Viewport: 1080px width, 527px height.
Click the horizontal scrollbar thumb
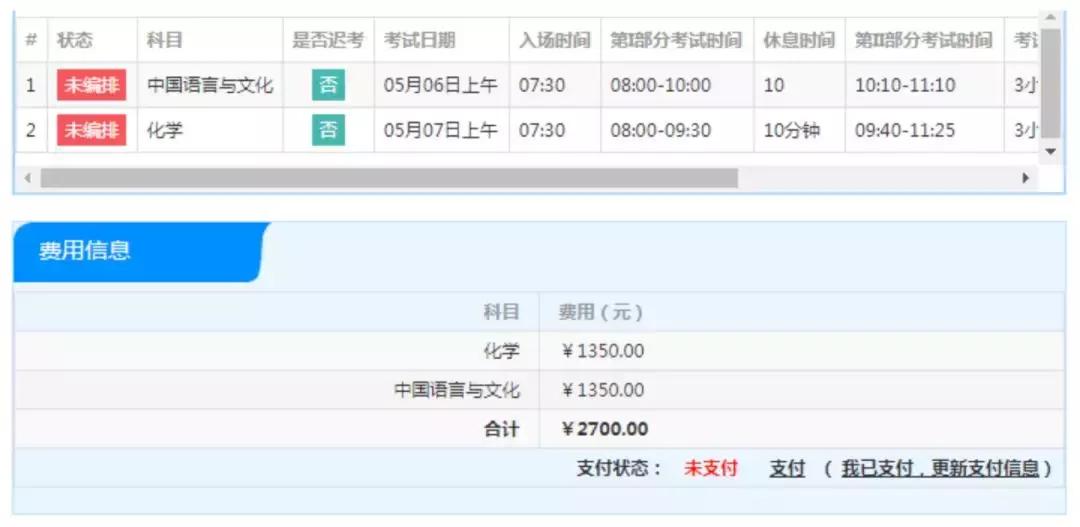coord(389,178)
